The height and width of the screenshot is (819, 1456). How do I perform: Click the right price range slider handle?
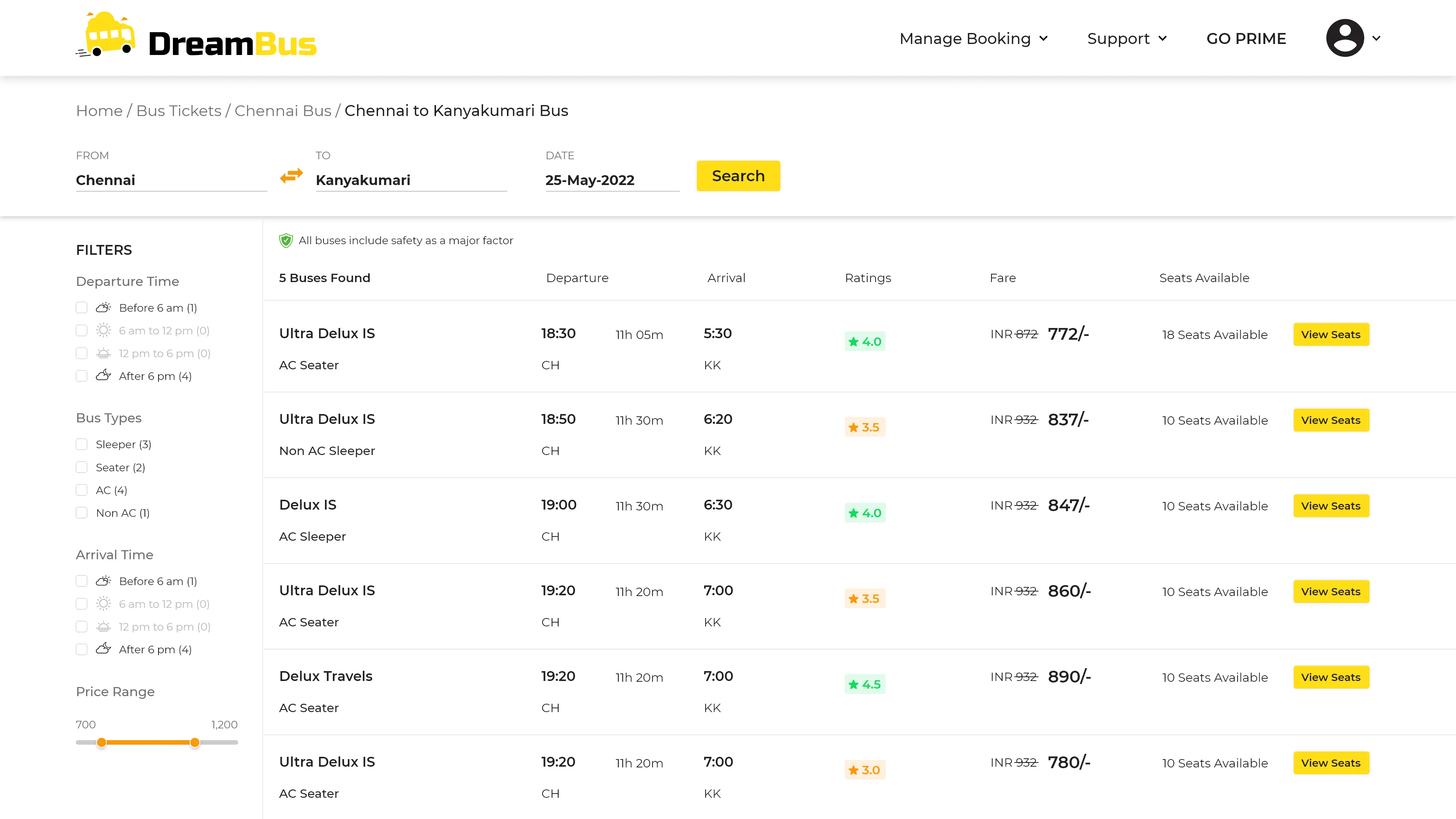pos(195,742)
